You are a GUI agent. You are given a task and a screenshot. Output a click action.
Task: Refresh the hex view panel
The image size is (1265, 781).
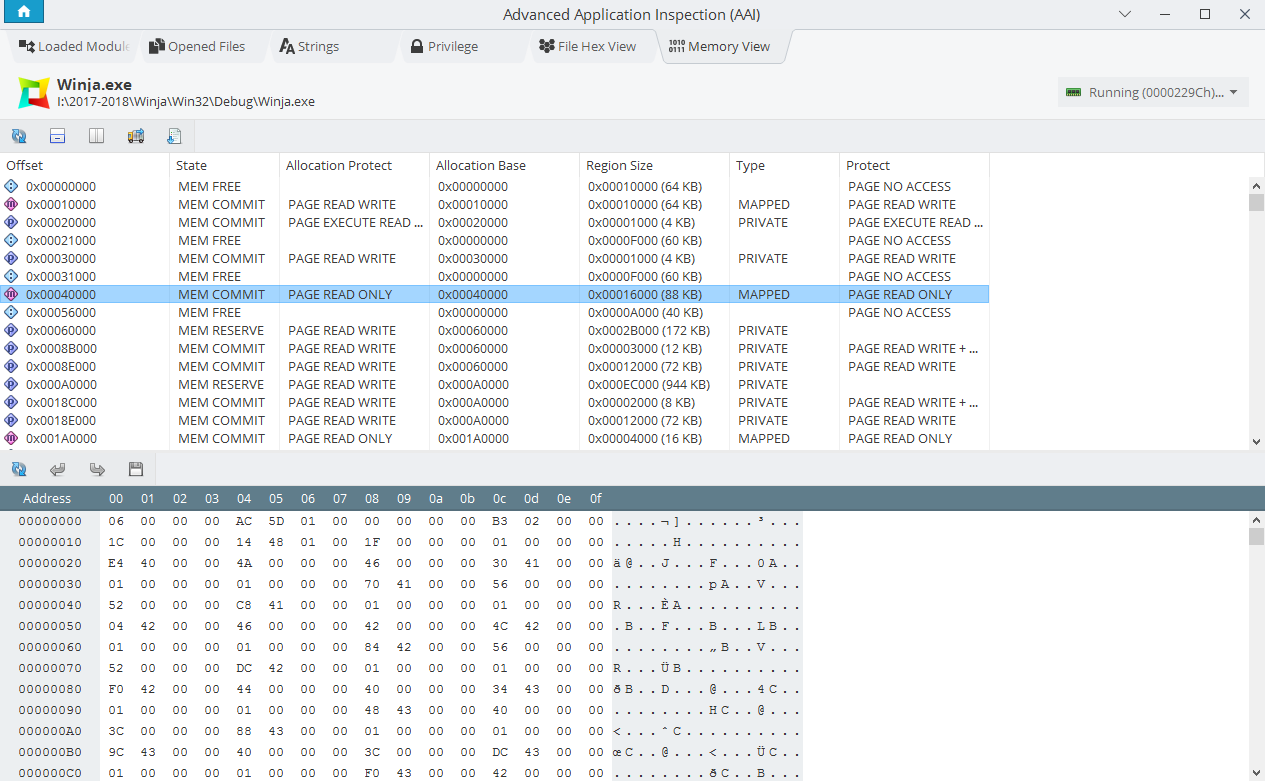pos(19,469)
